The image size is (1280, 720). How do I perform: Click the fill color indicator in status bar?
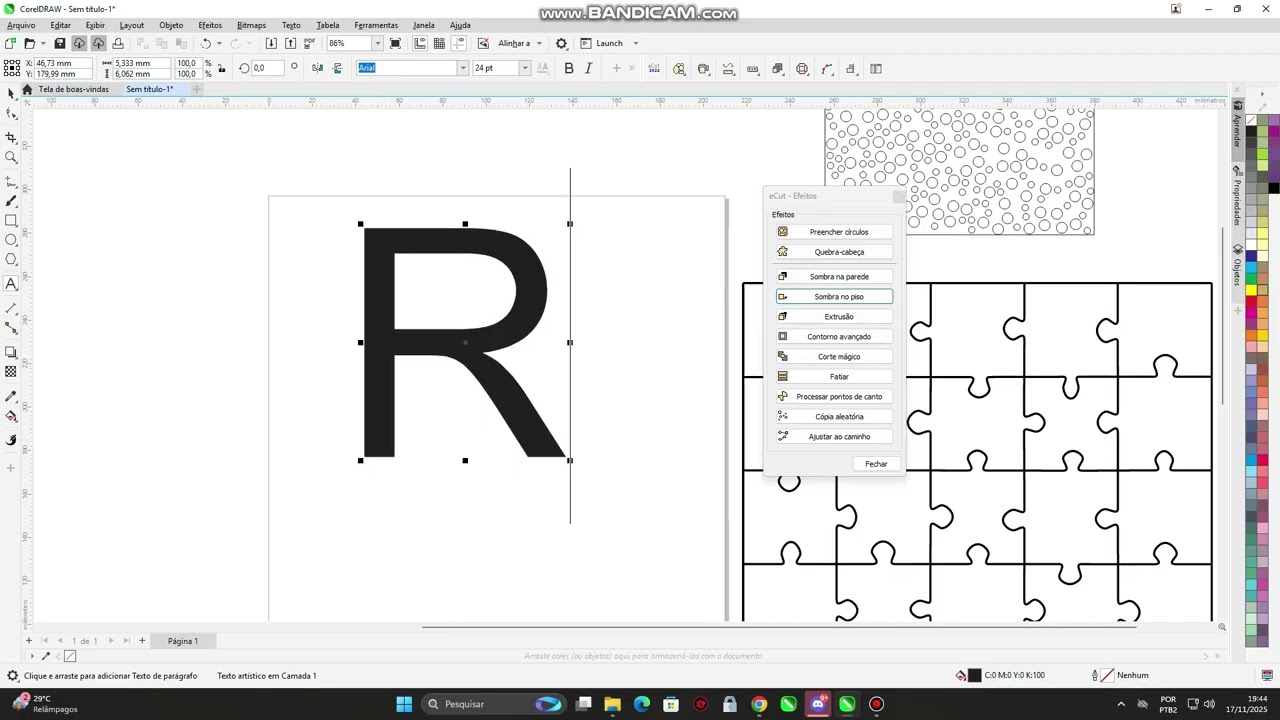tap(974, 675)
